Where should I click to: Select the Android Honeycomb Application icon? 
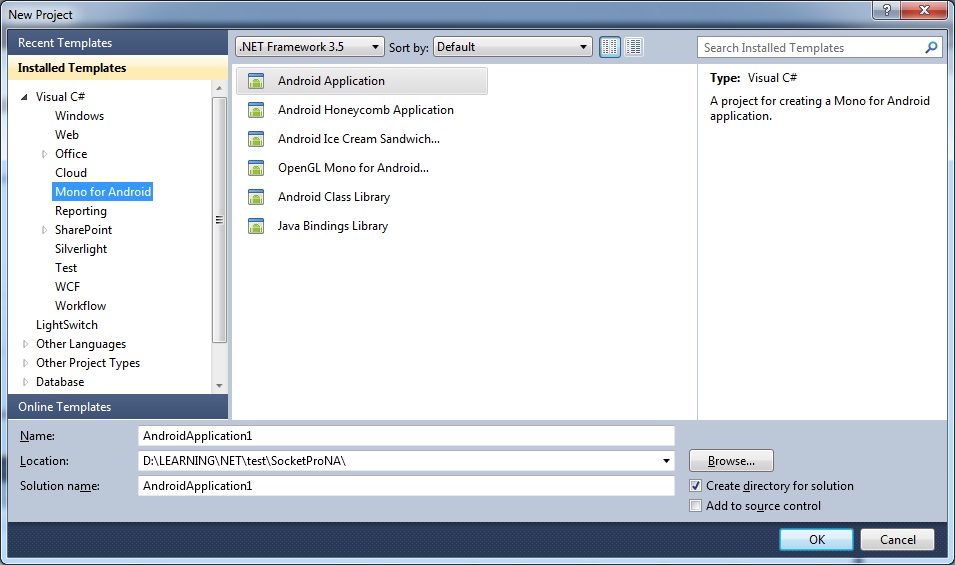pyautogui.click(x=256, y=110)
